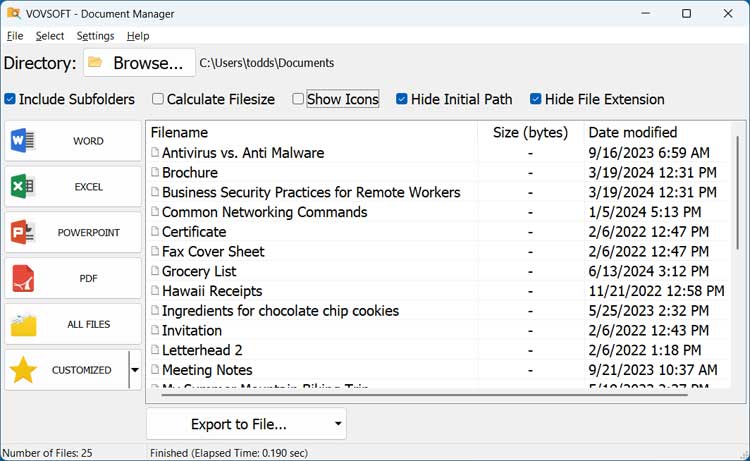
Task: Select the Grocery List file name
Action: (199, 271)
